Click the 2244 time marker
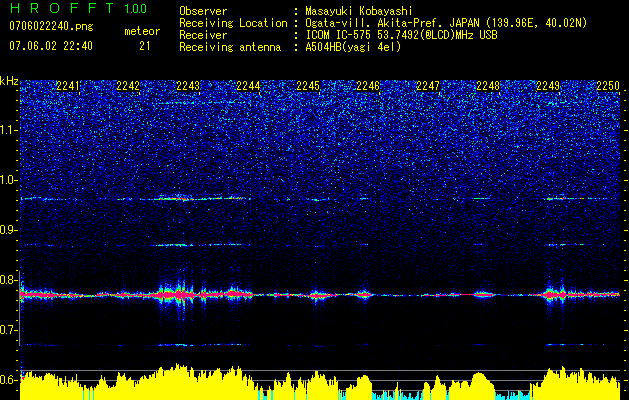The height and width of the screenshot is (400, 629). [248, 86]
